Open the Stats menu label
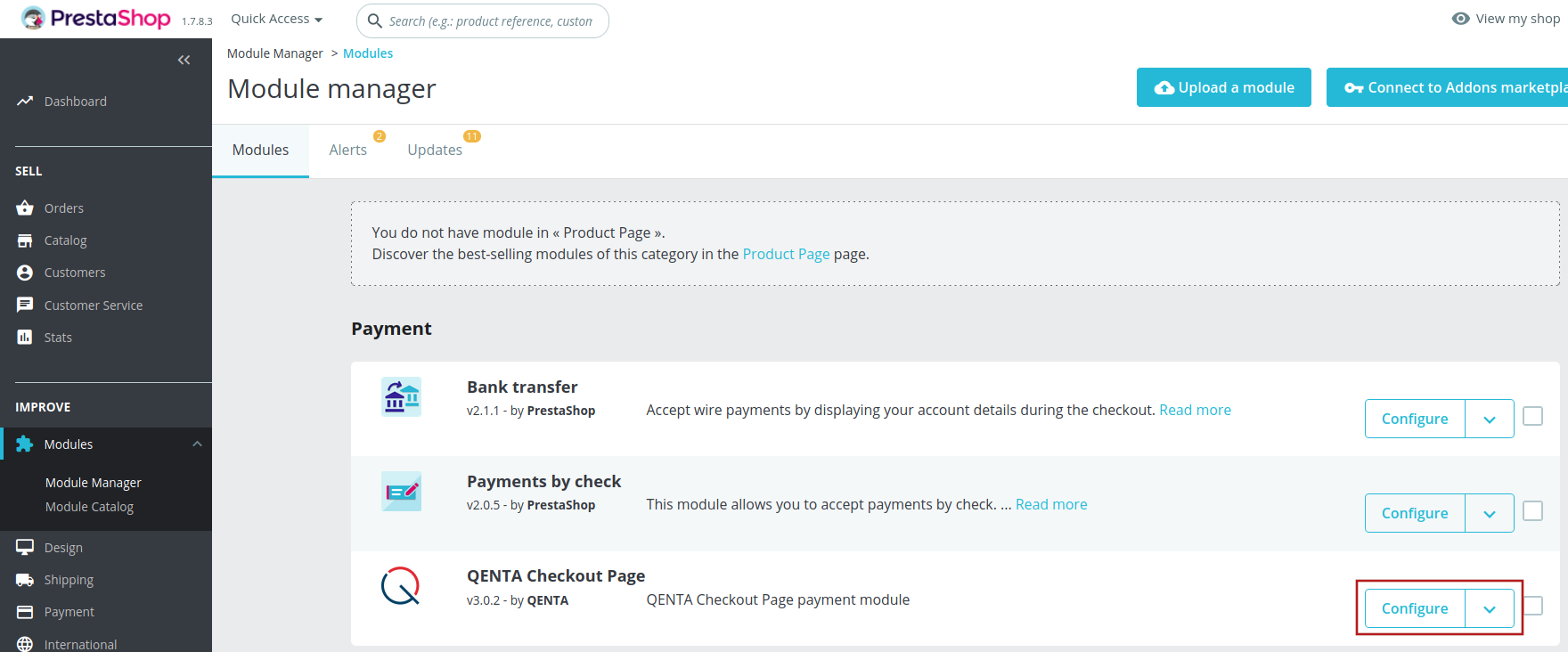The height and width of the screenshot is (652, 1568). click(x=58, y=338)
